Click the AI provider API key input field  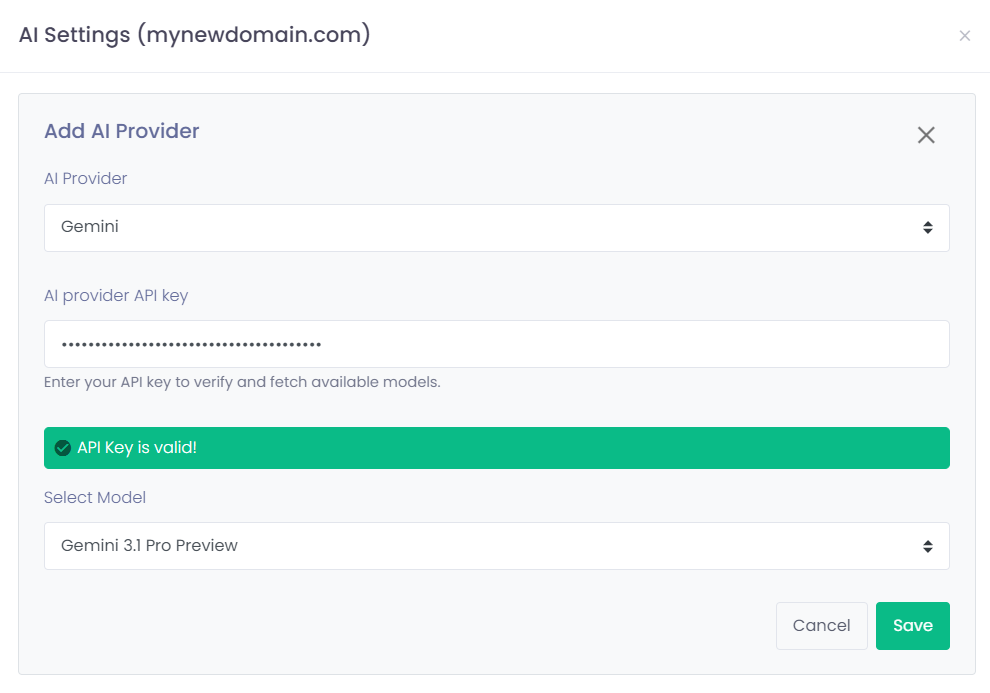[497, 343]
